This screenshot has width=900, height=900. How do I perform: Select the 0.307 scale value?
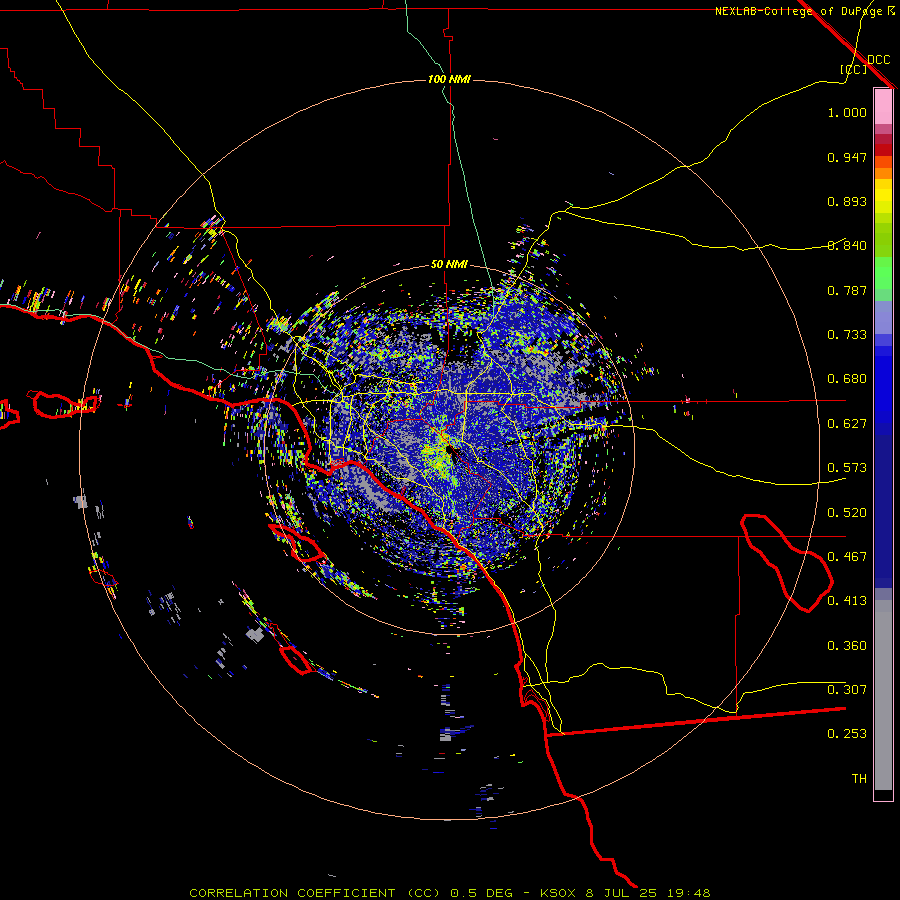click(847, 690)
